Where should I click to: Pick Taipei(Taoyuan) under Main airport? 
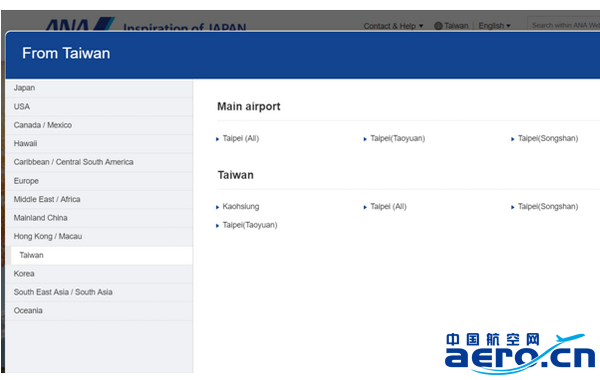coord(398,139)
